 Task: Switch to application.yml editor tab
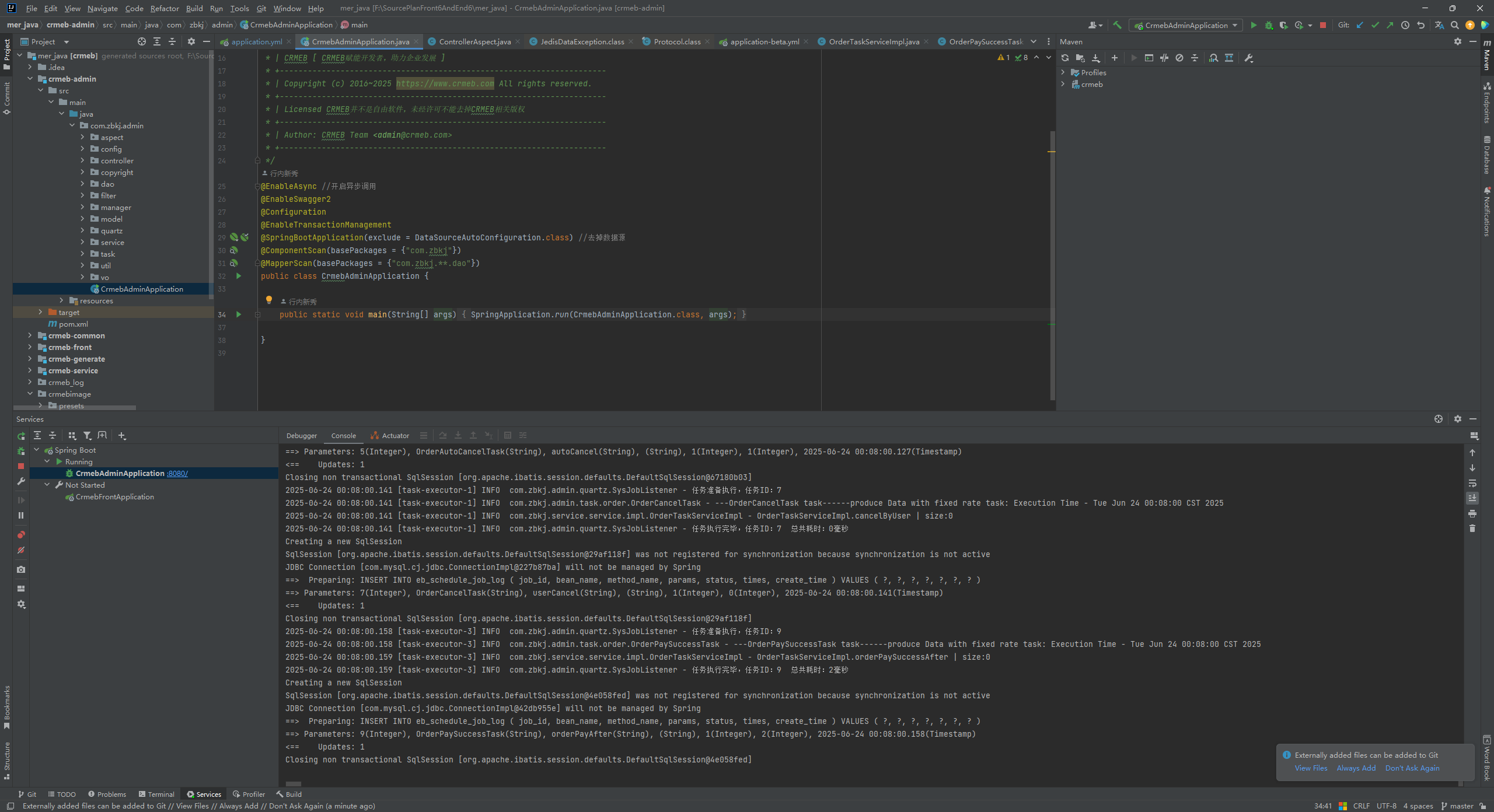[256, 41]
